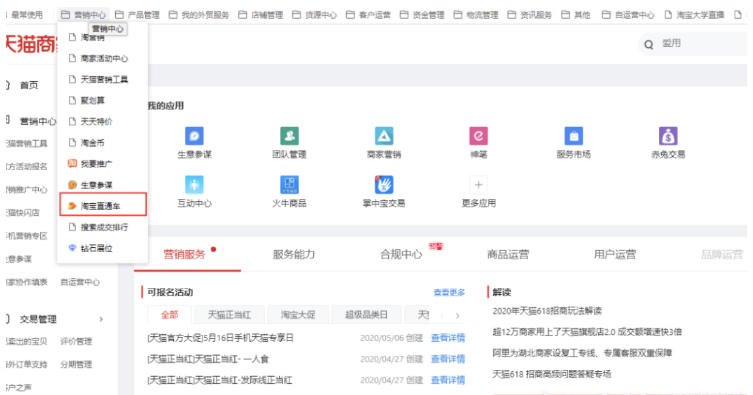
Task: Launch the pink 神笔 app icon
Action: tap(478, 136)
